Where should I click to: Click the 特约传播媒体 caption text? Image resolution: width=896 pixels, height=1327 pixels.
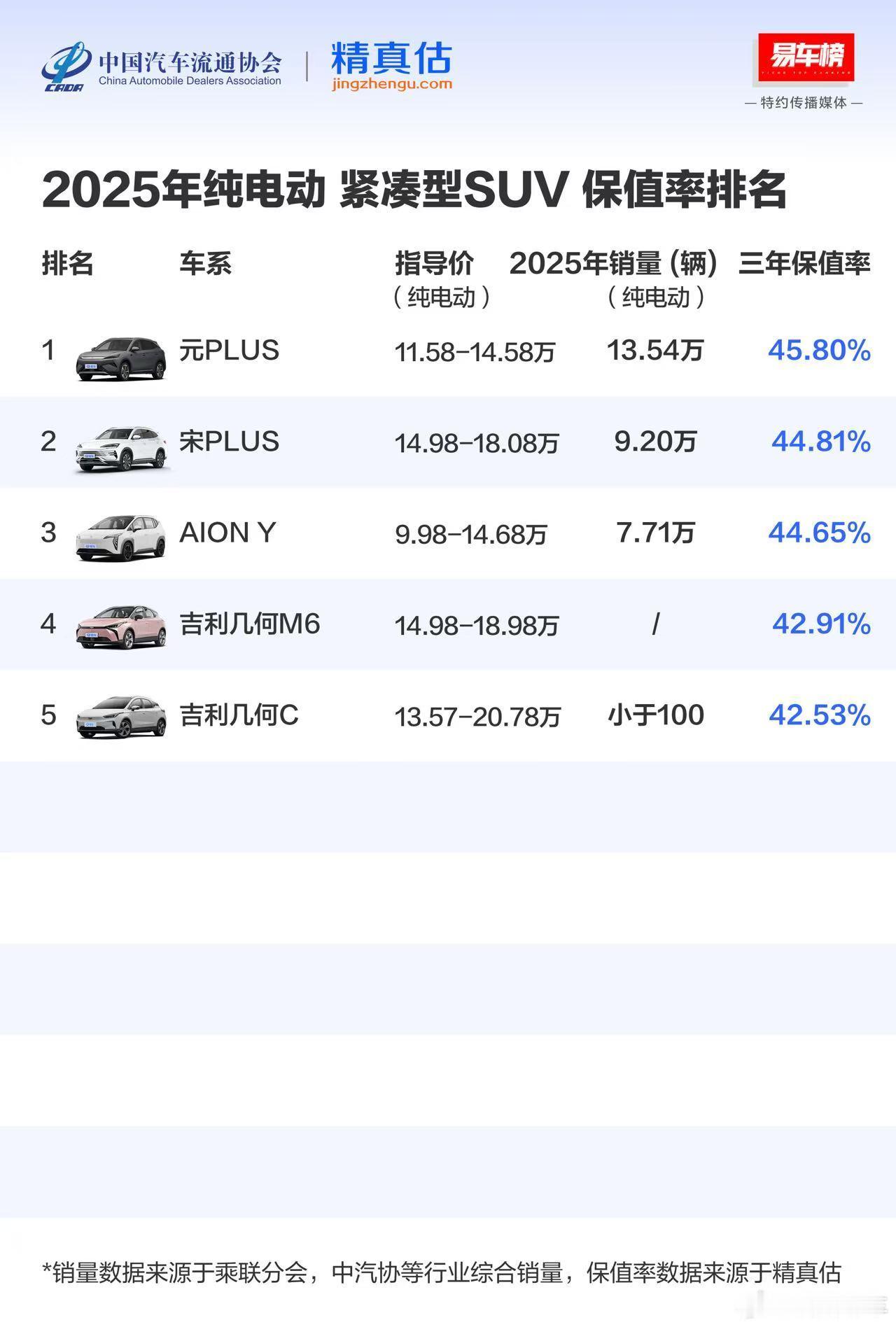click(804, 103)
